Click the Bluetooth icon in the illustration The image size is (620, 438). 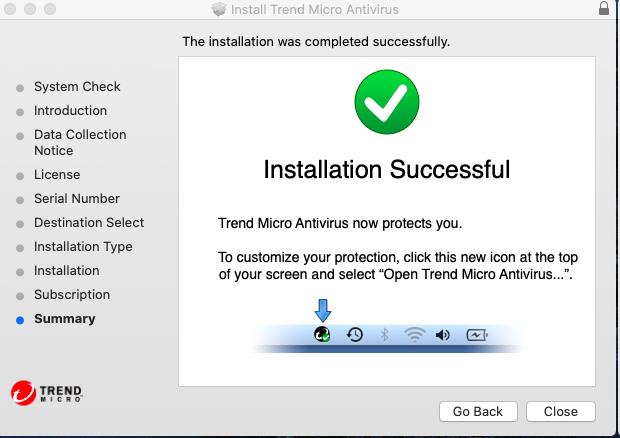[x=384, y=335]
